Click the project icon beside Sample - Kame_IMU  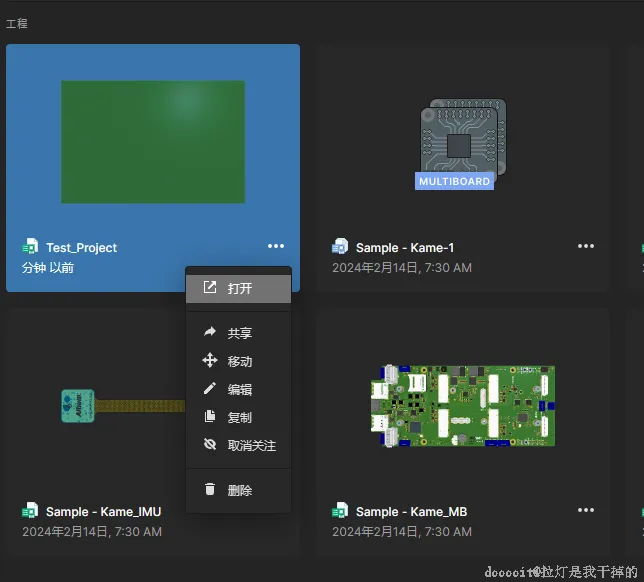tap(30, 511)
